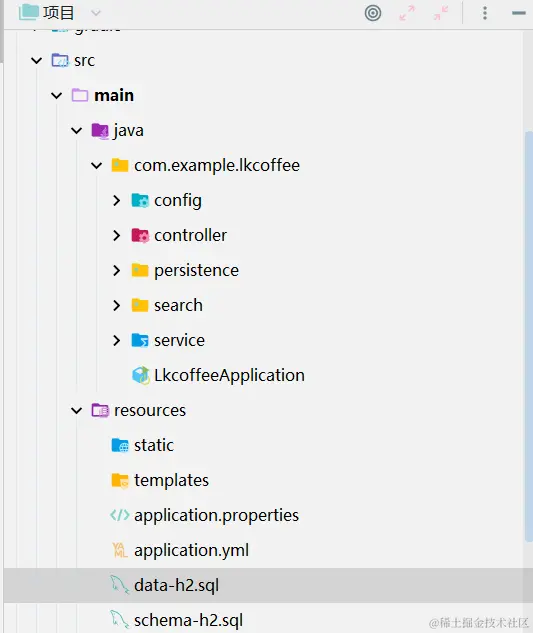Open the 项目 view dropdown
533x633 pixels.
96,13
